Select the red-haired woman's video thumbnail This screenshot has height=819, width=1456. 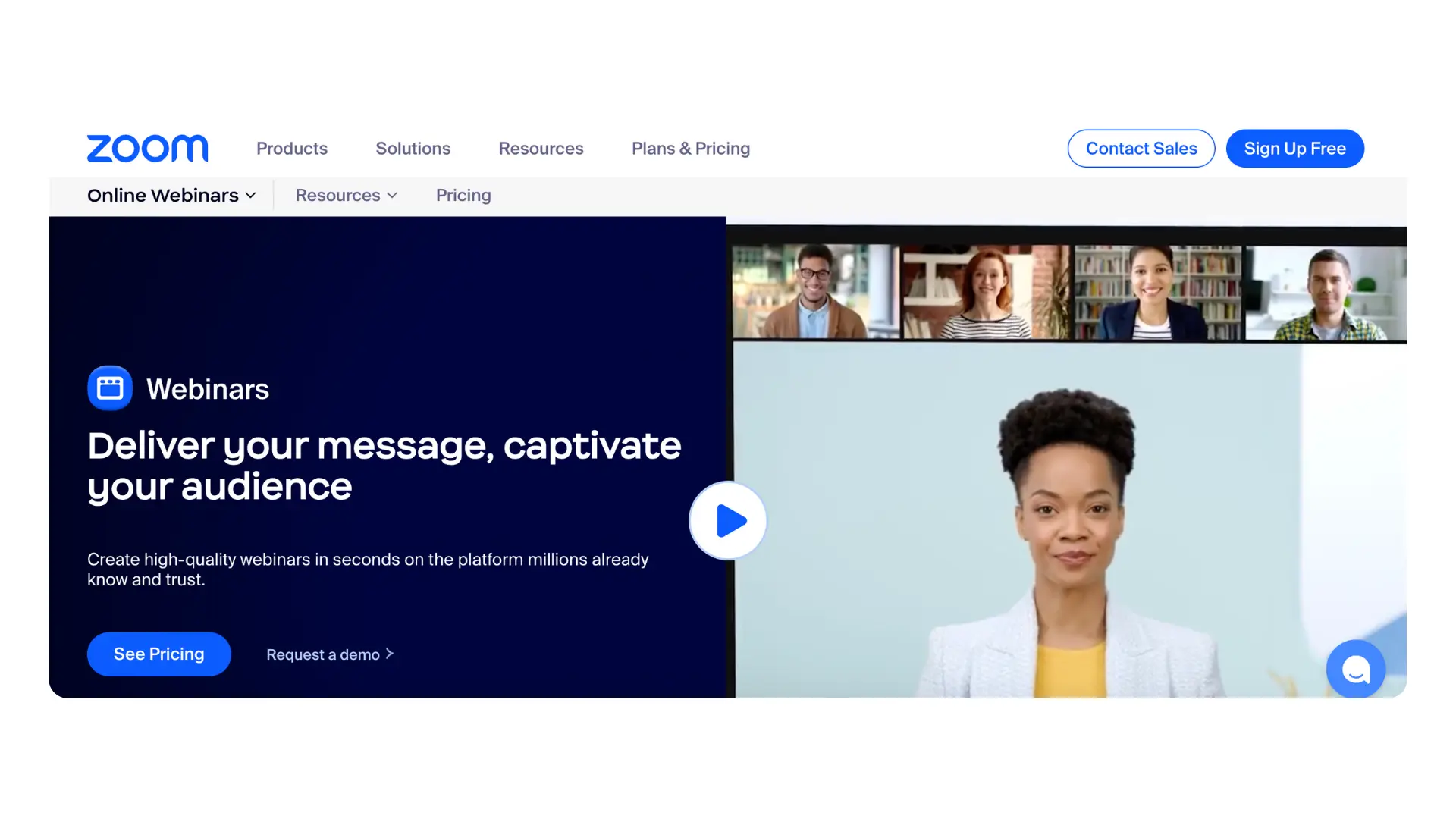(986, 291)
